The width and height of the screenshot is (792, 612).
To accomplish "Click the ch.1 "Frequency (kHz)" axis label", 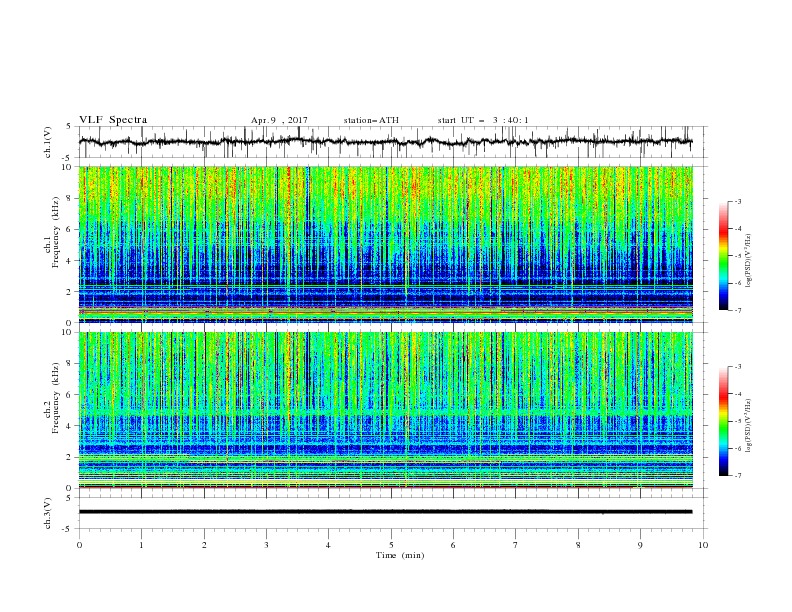I will 56,233.
